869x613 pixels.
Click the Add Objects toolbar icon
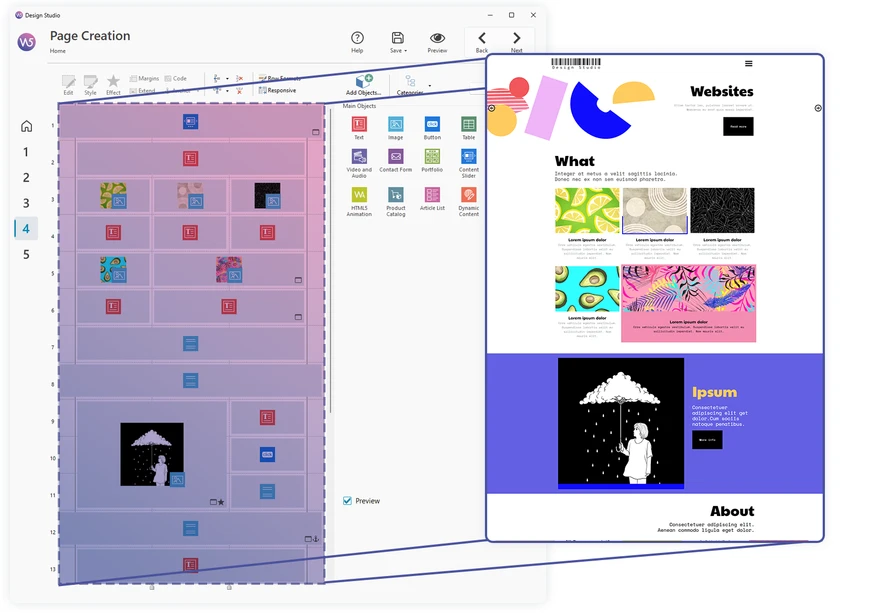coord(361,82)
